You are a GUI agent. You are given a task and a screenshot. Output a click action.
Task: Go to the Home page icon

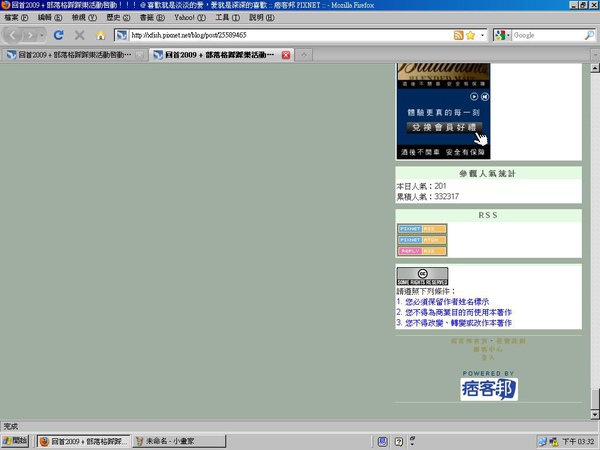point(101,36)
